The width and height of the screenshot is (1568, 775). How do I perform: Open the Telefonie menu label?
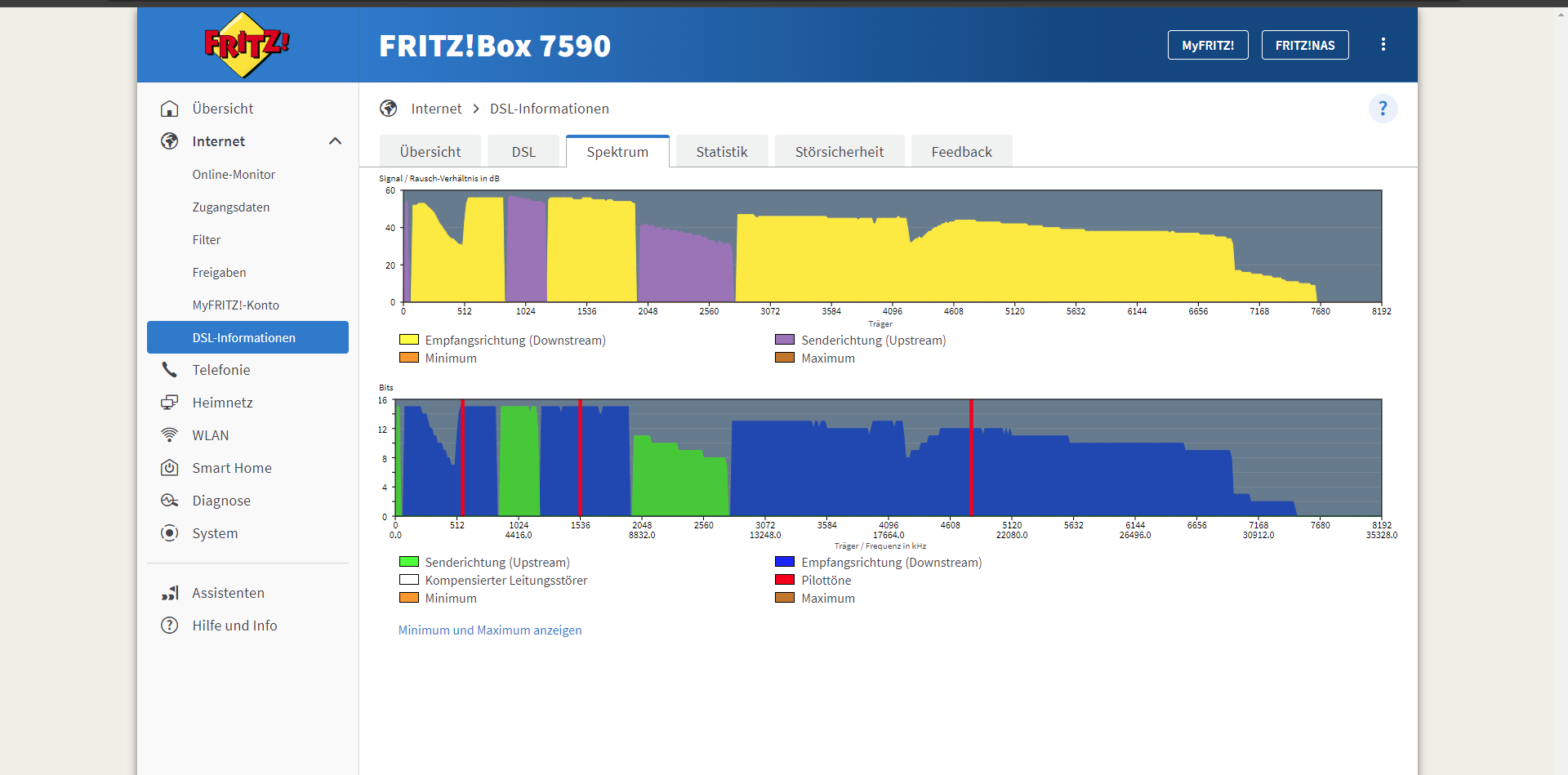(221, 370)
